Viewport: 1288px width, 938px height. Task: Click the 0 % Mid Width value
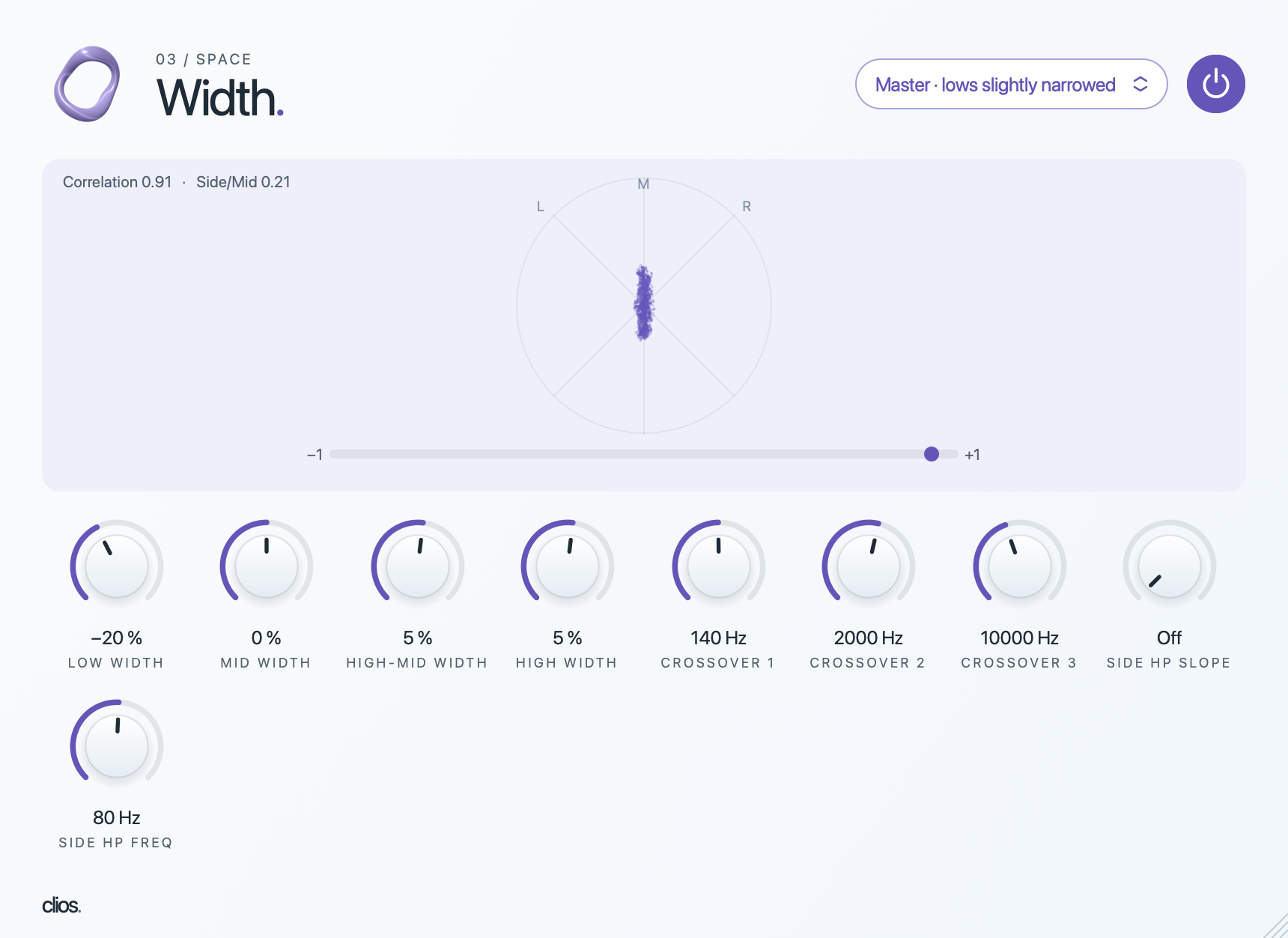point(267,638)
